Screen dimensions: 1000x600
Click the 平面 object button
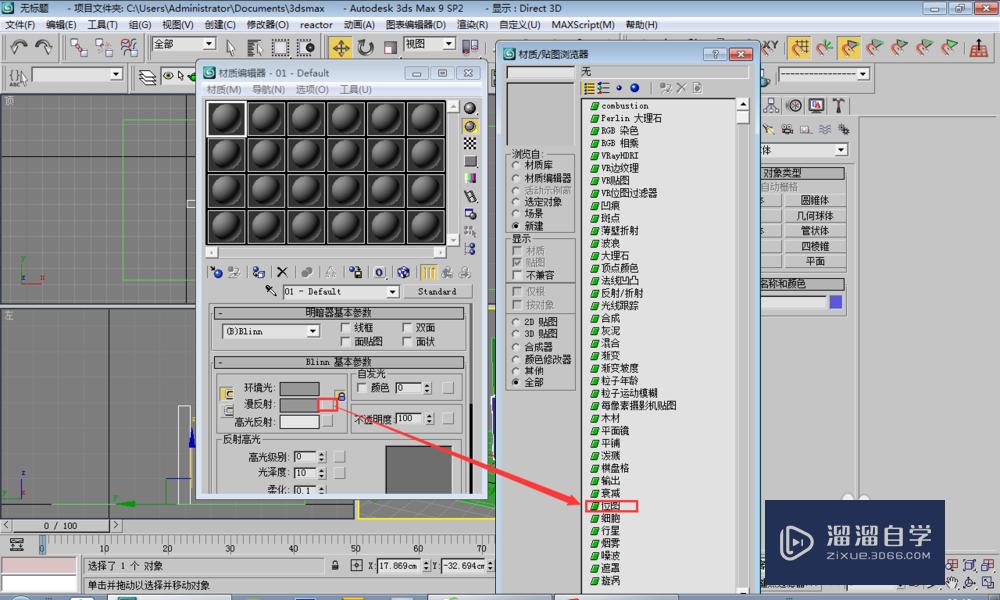click(x=814, y=261)
